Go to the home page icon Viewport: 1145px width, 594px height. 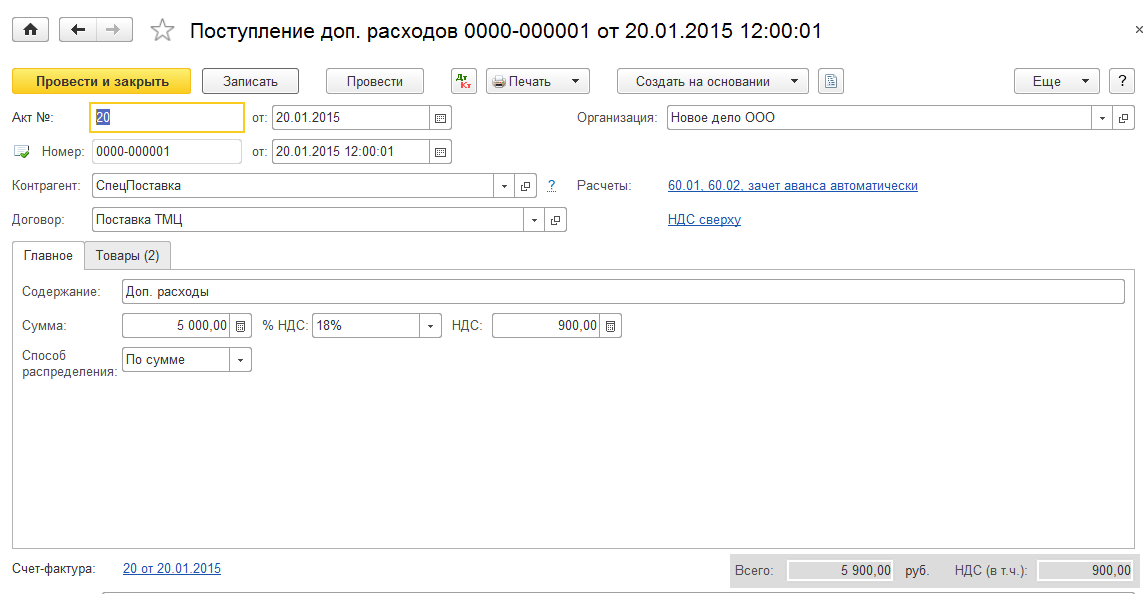(x=30, y=30)
